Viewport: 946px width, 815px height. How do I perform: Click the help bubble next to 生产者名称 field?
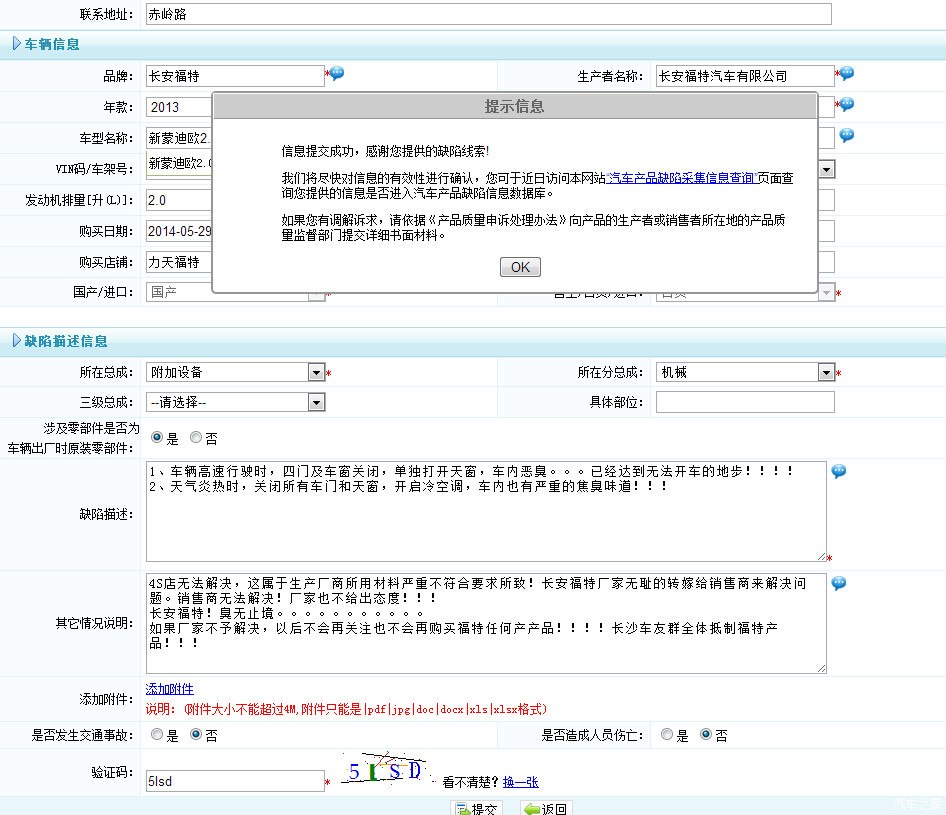[847, 74]
